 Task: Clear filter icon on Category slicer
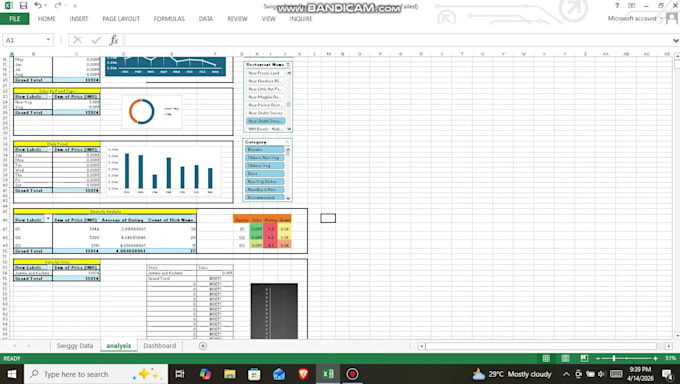[x=287, y=142]
